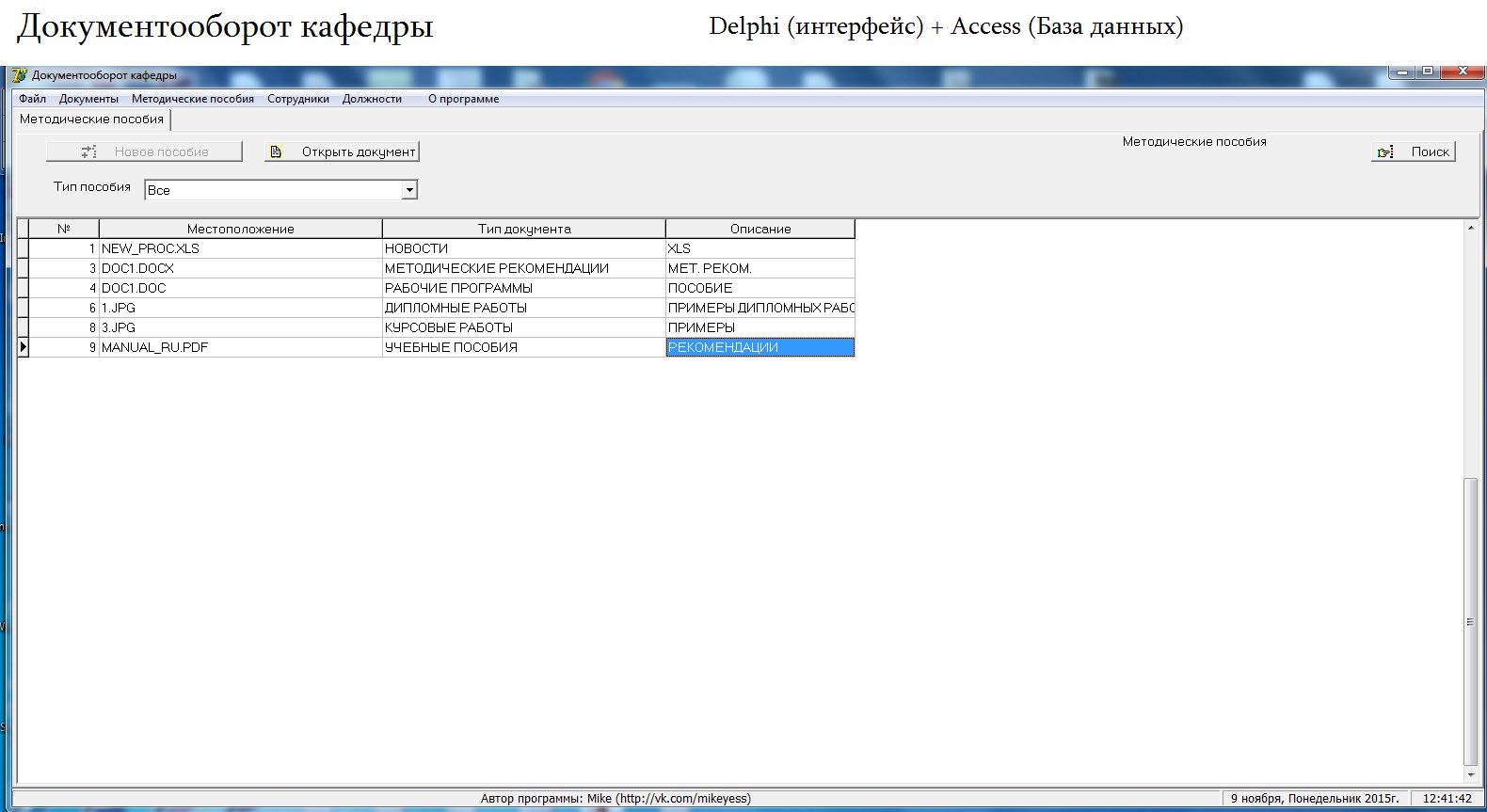Click the highlighted РЕКОМЕНДАЦИИ cell
1487x812 pixels.
coord(760,347)
